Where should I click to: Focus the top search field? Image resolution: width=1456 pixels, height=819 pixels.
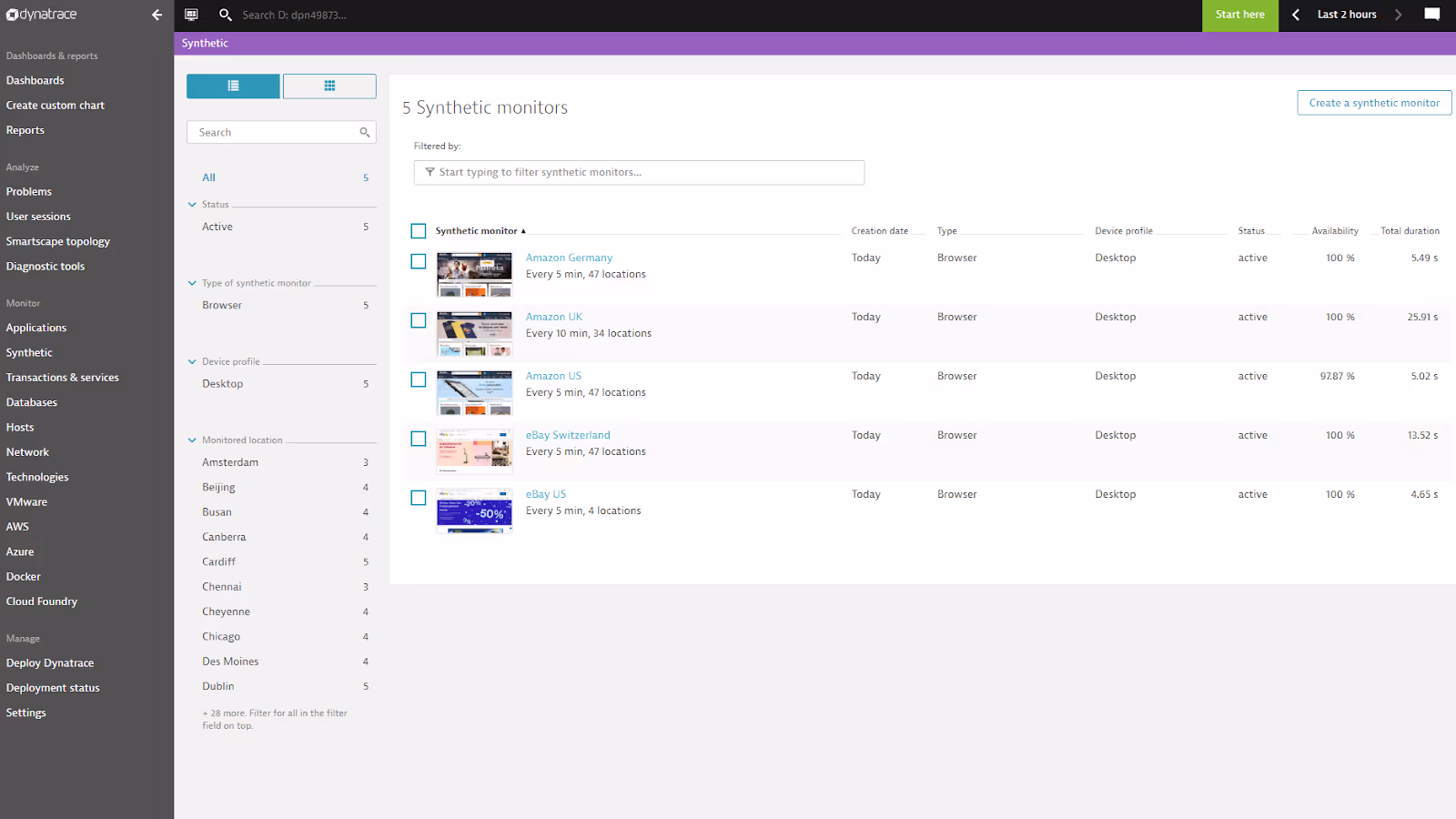(294, 15)
